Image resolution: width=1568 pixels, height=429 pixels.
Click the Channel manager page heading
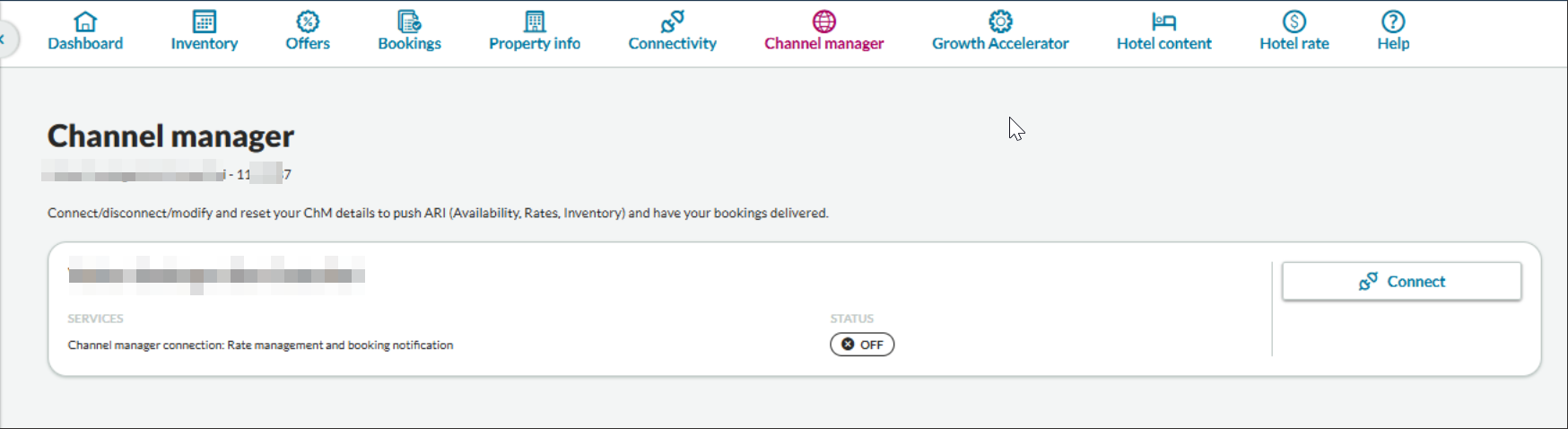tap(170, 136)
